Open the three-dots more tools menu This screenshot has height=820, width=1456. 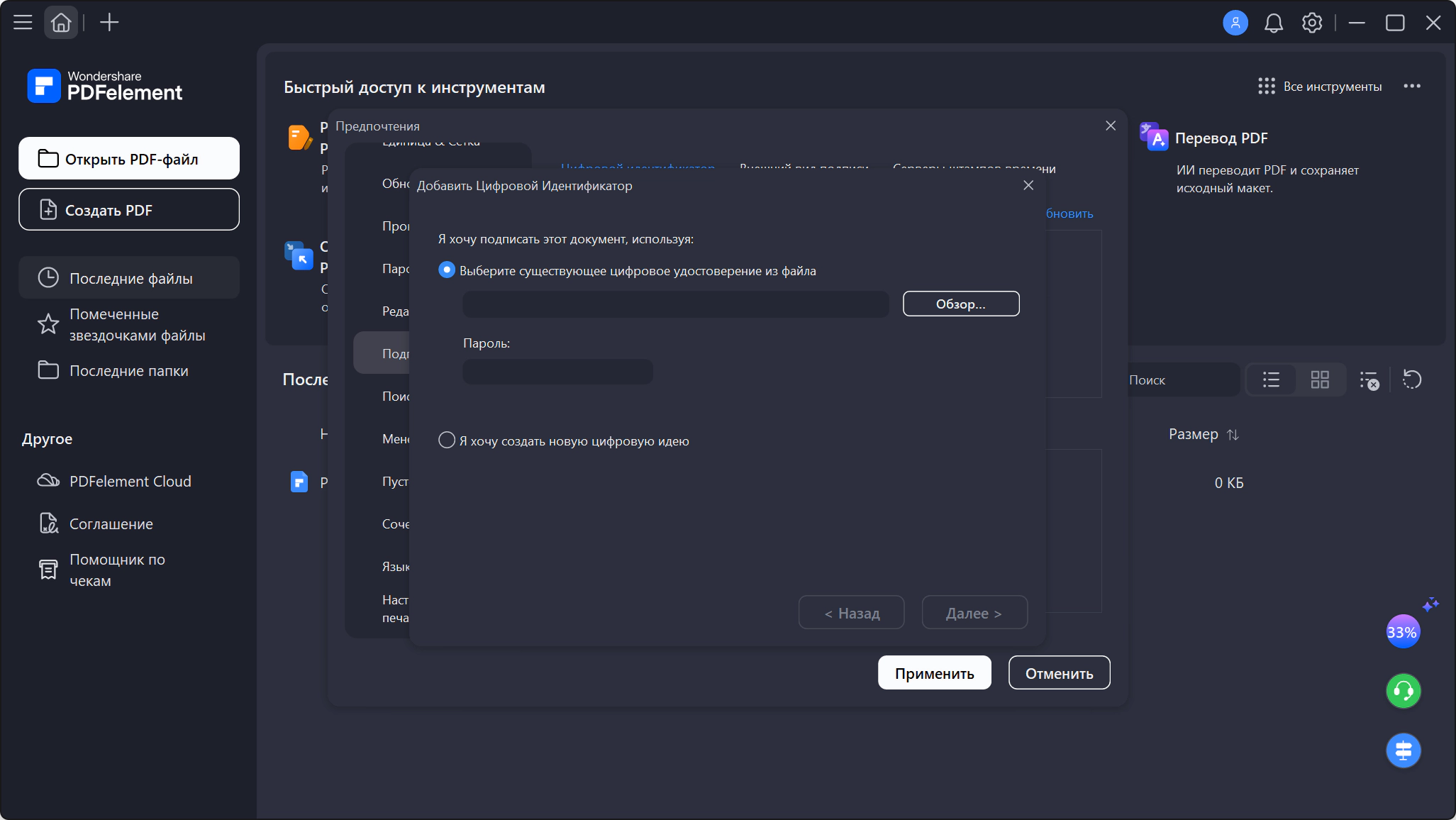point(1412,86)
